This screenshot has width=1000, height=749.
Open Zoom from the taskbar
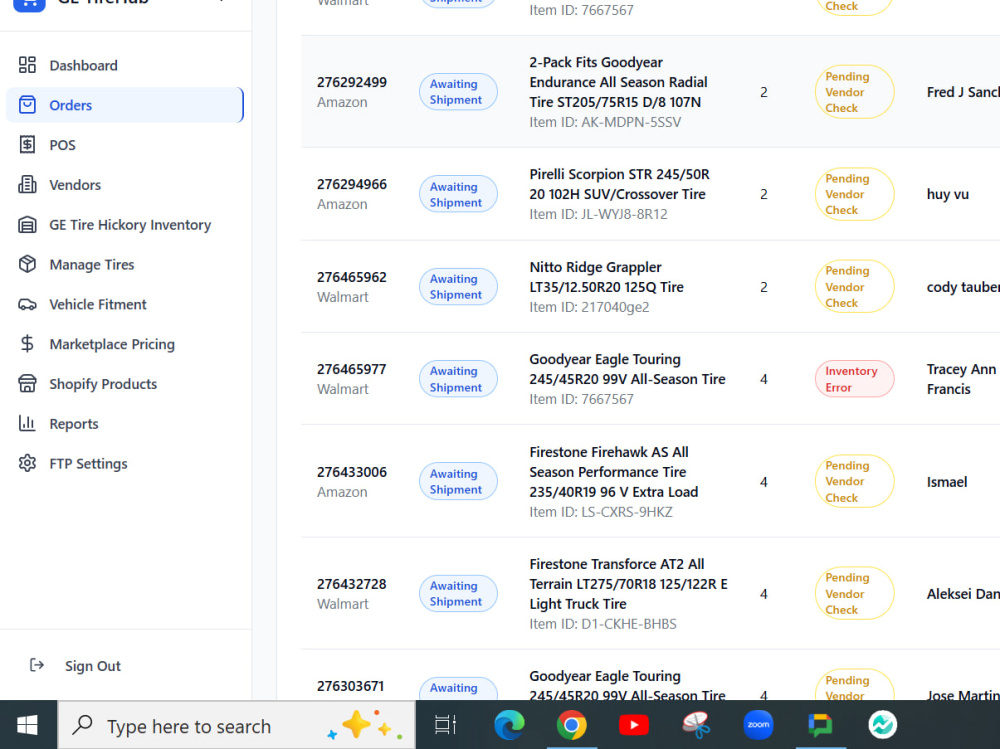pyautogui.click(x=758, y=725)
